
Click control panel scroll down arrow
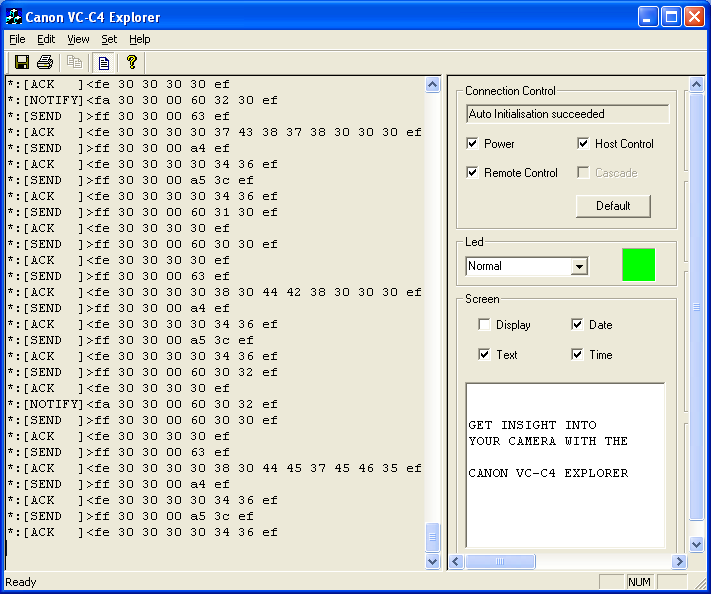pos(696,544)
